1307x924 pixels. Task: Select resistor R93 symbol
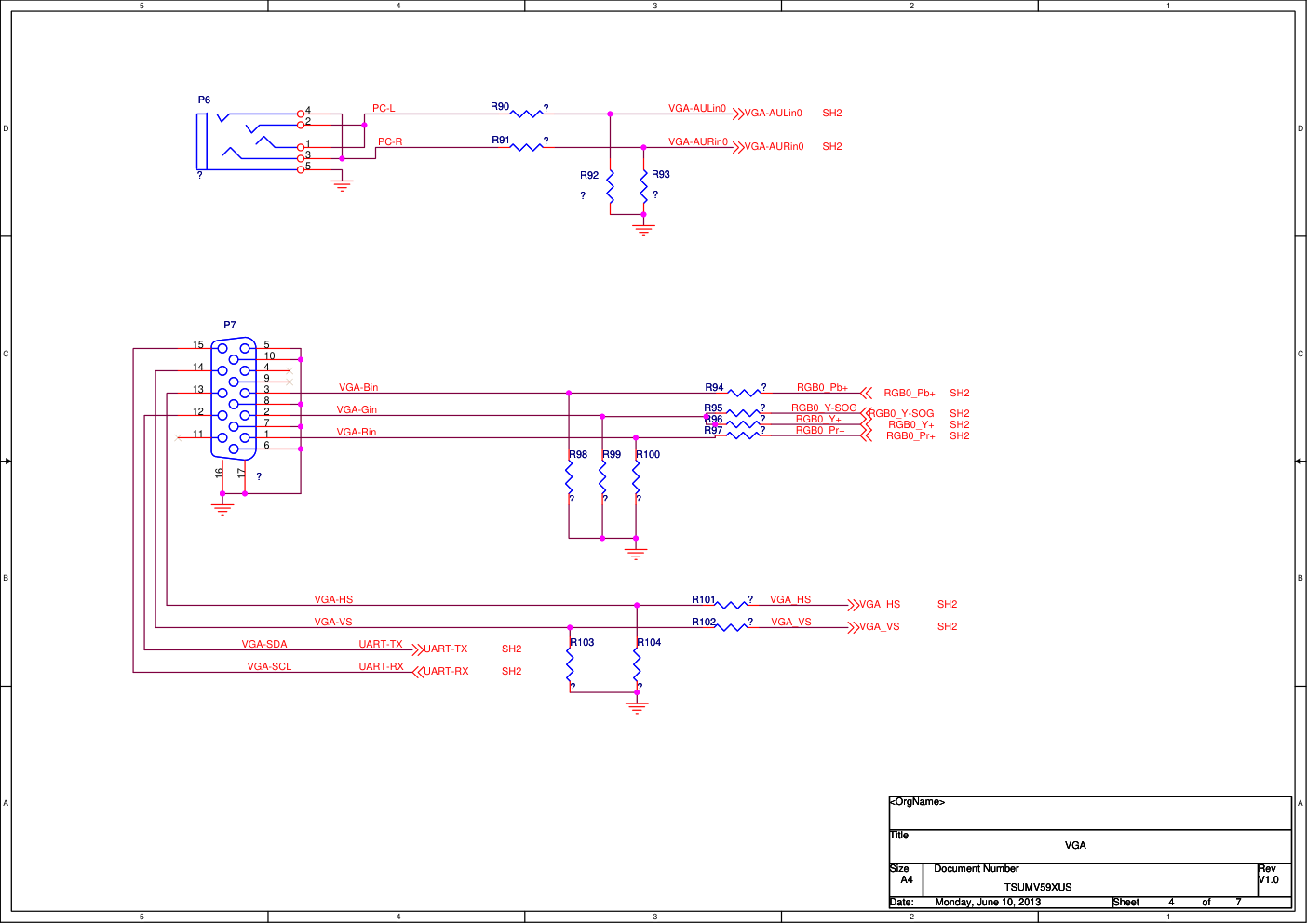[643, 188]
